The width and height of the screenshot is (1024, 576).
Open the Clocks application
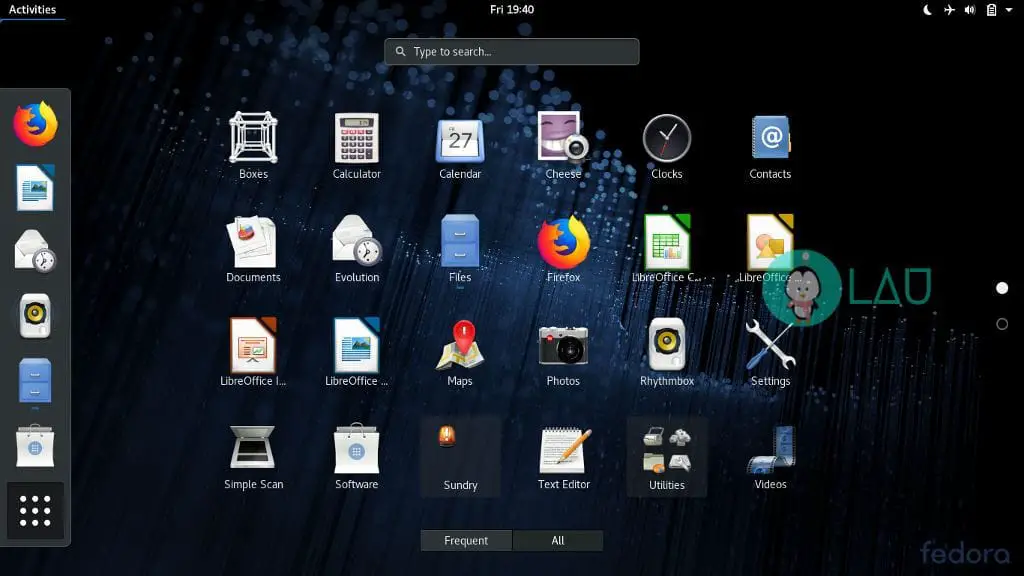(667, 145)
